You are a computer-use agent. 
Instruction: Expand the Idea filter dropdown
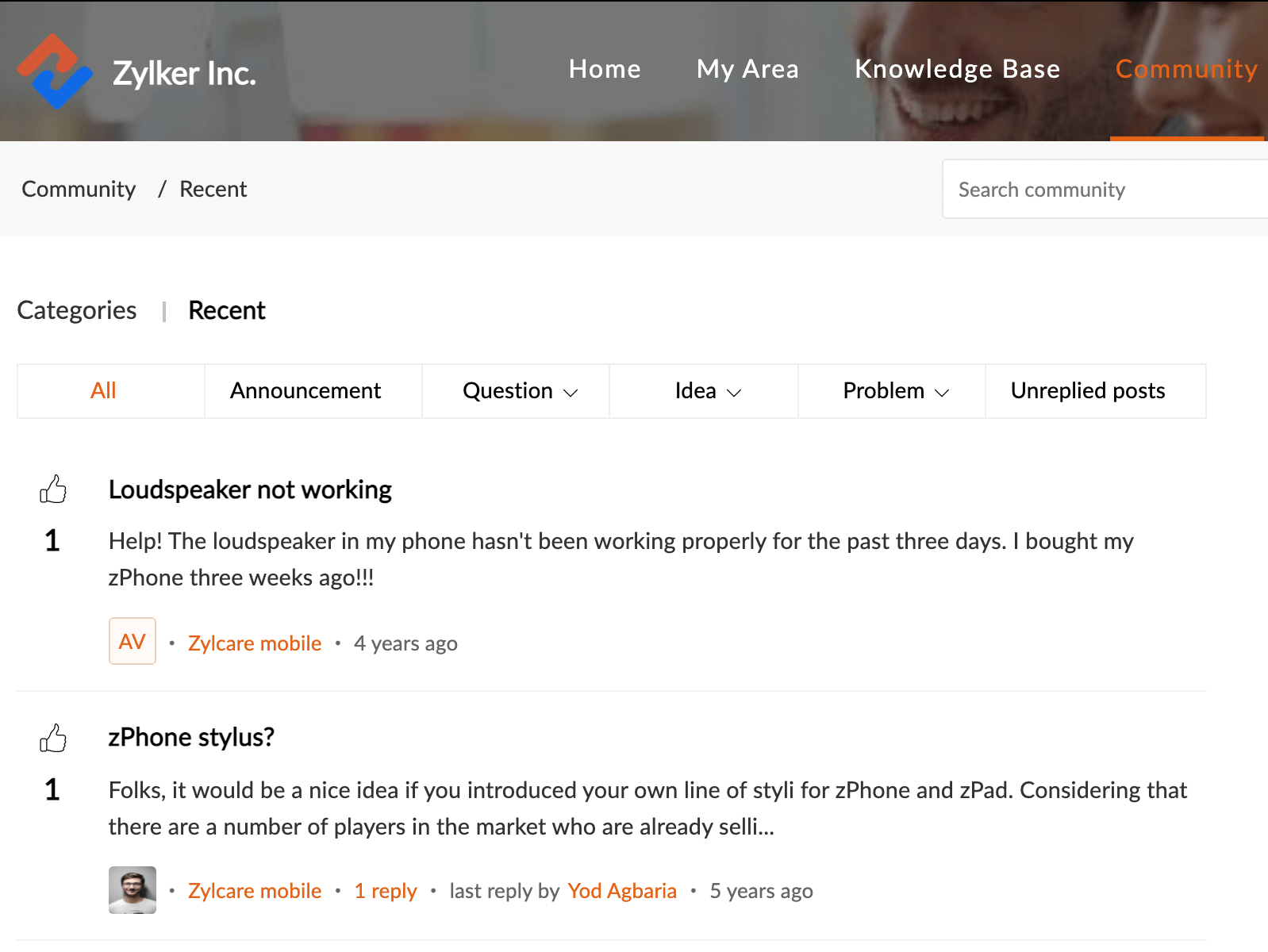[x=707, y=391]
